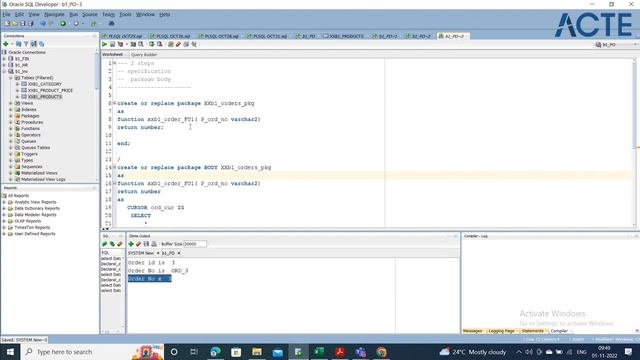Open the Logging Page tab
640x360 pixels.
501,331
